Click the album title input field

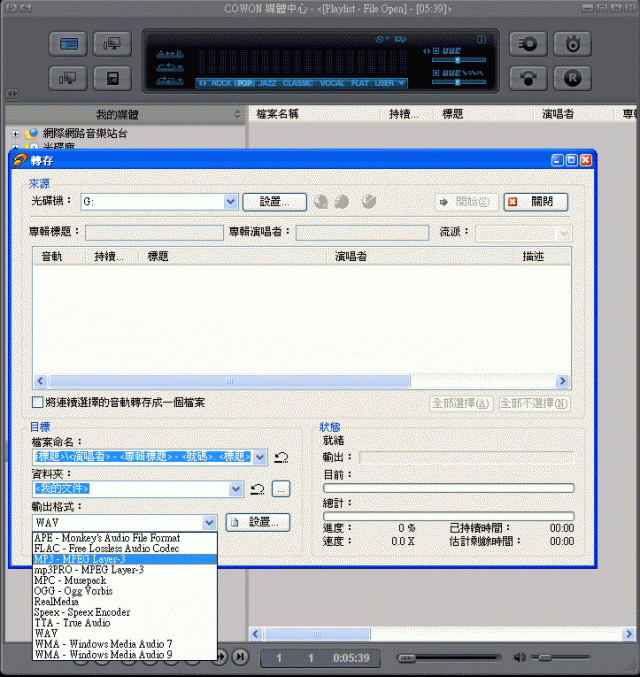point(154,233)
